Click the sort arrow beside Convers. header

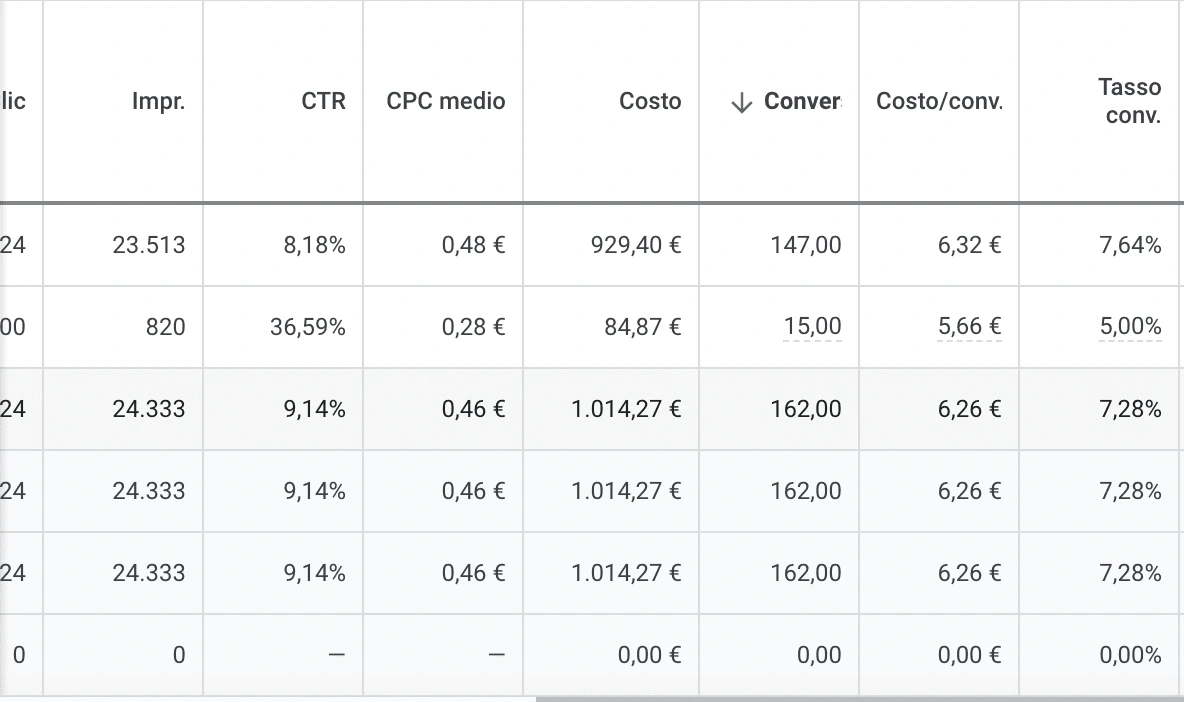point(742,103)
